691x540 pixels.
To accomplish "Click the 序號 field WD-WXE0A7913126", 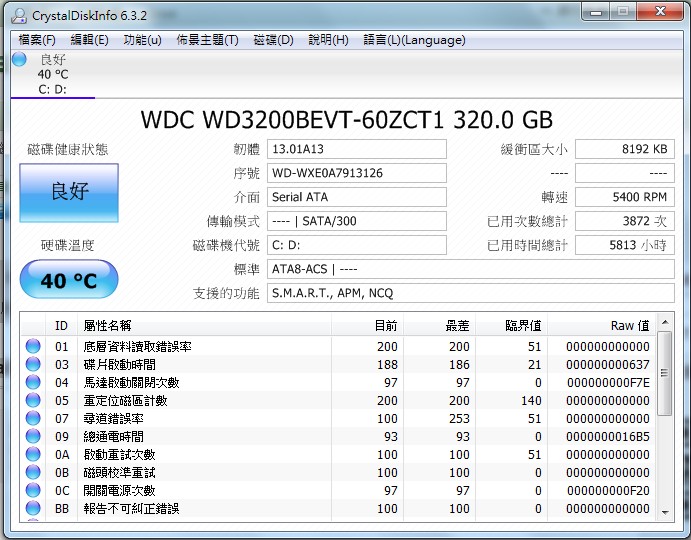I will [357, 173].
